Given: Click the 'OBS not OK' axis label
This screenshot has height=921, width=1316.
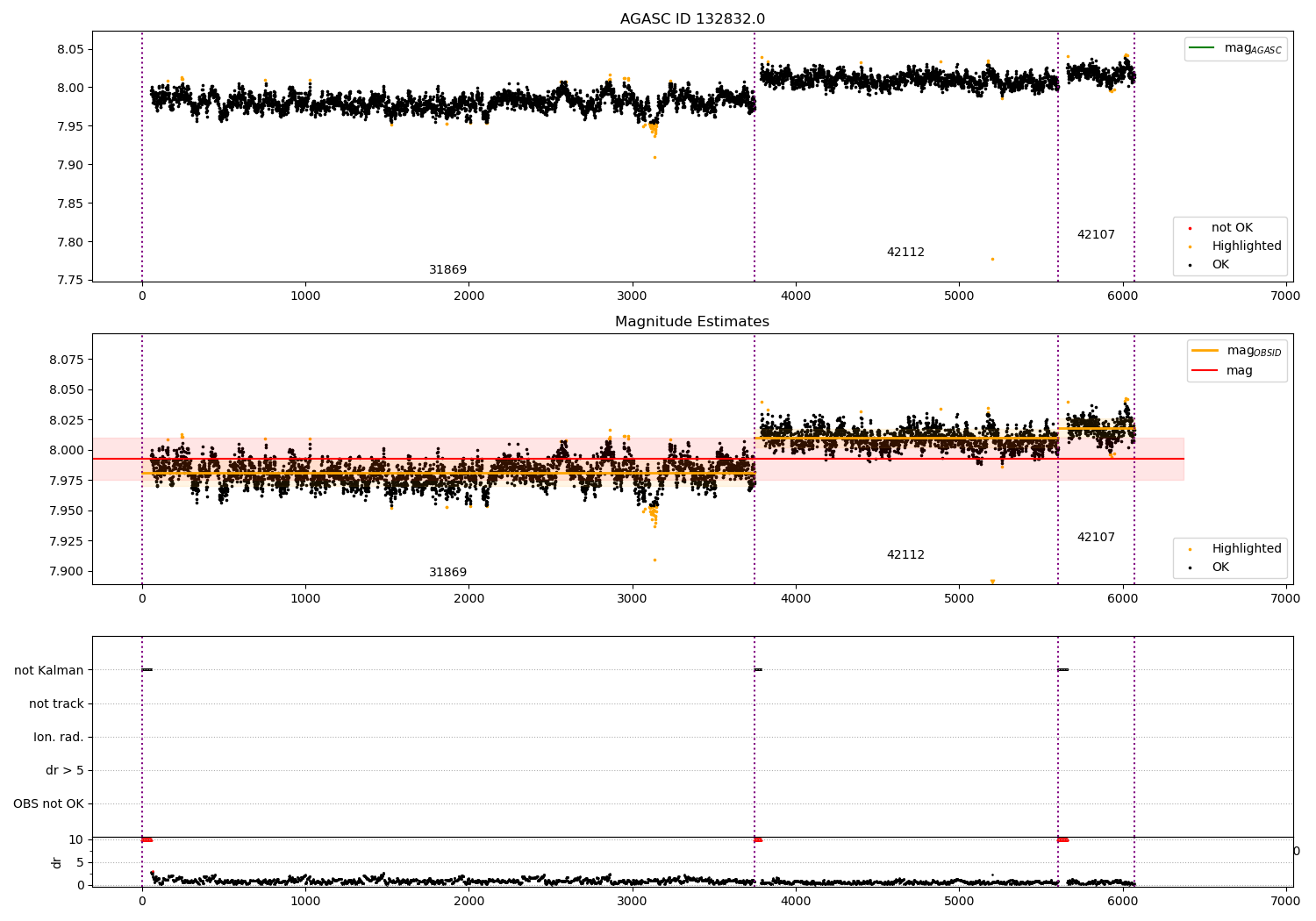Looking at the screenshot, I should 48,804.
